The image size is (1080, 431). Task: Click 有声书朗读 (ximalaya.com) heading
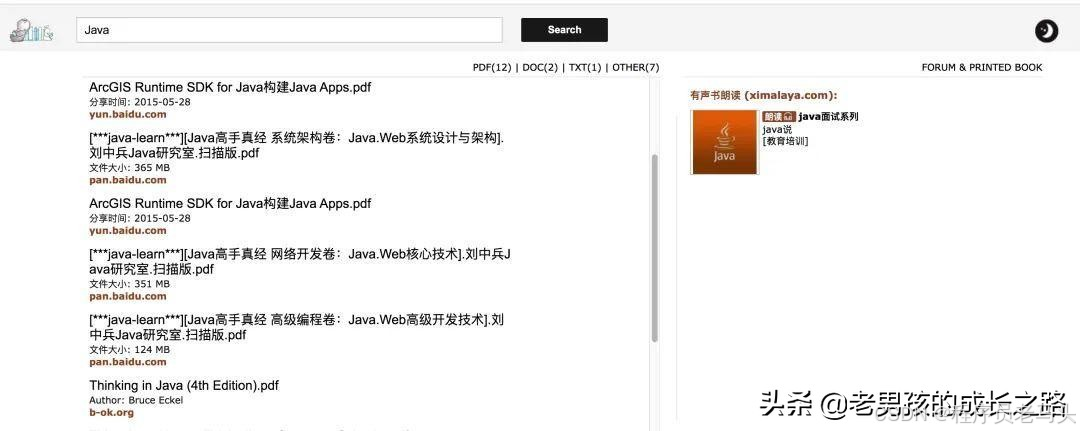pos(764,96)
